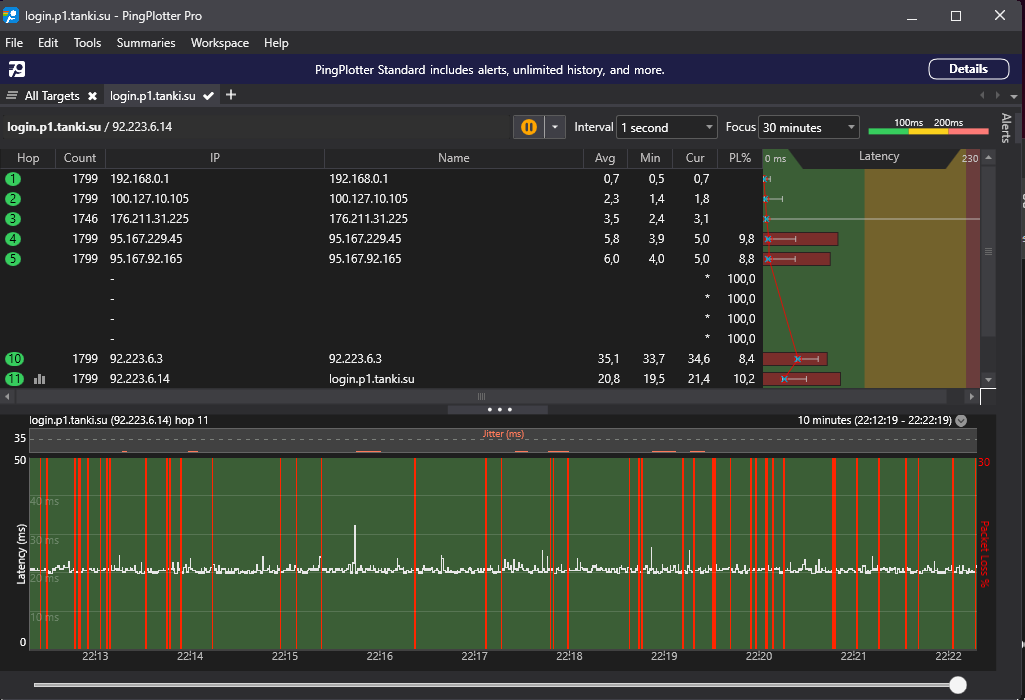Close the All Targets tab

point(92,96)
